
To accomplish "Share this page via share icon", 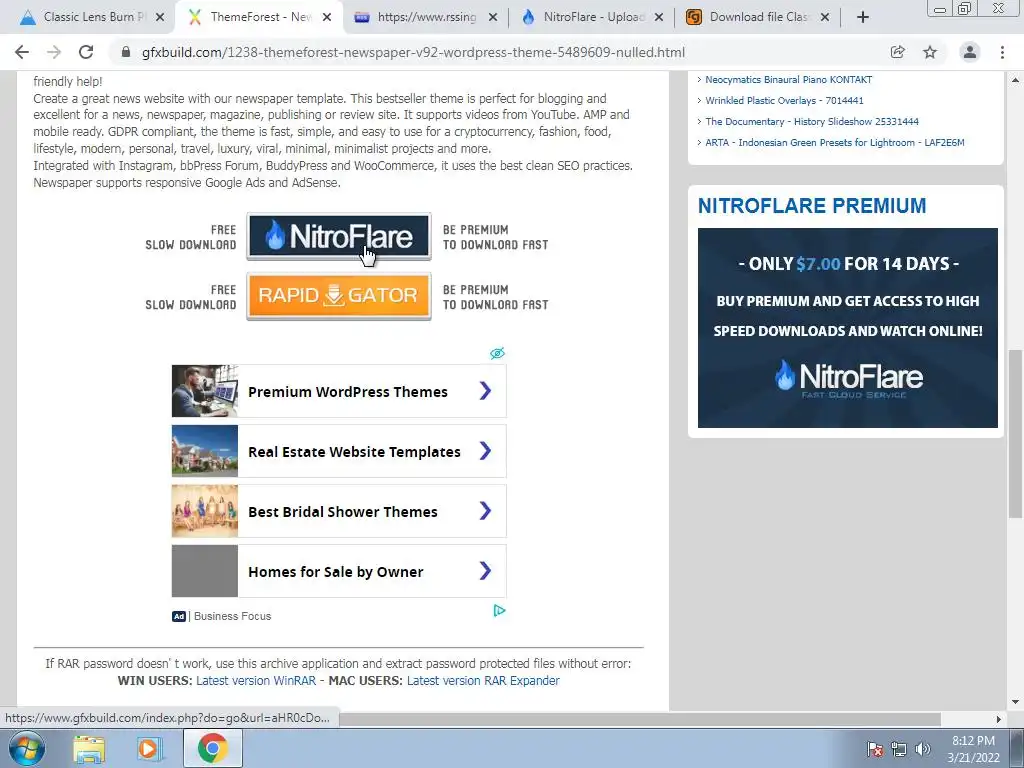I will (x=897, y=52).
